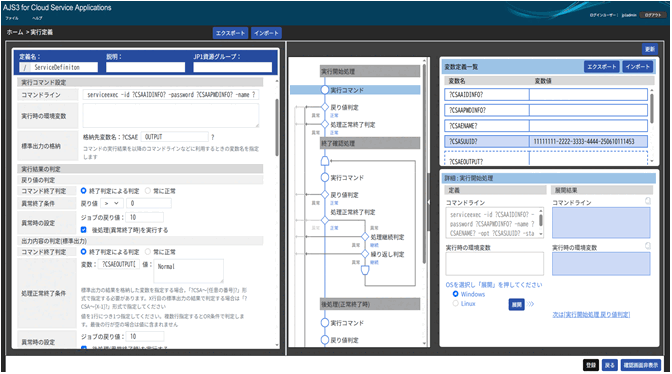672x374 pixels.
Task: Click down arrow of flow diagram scrollbar
Action: tap(424, 343)
